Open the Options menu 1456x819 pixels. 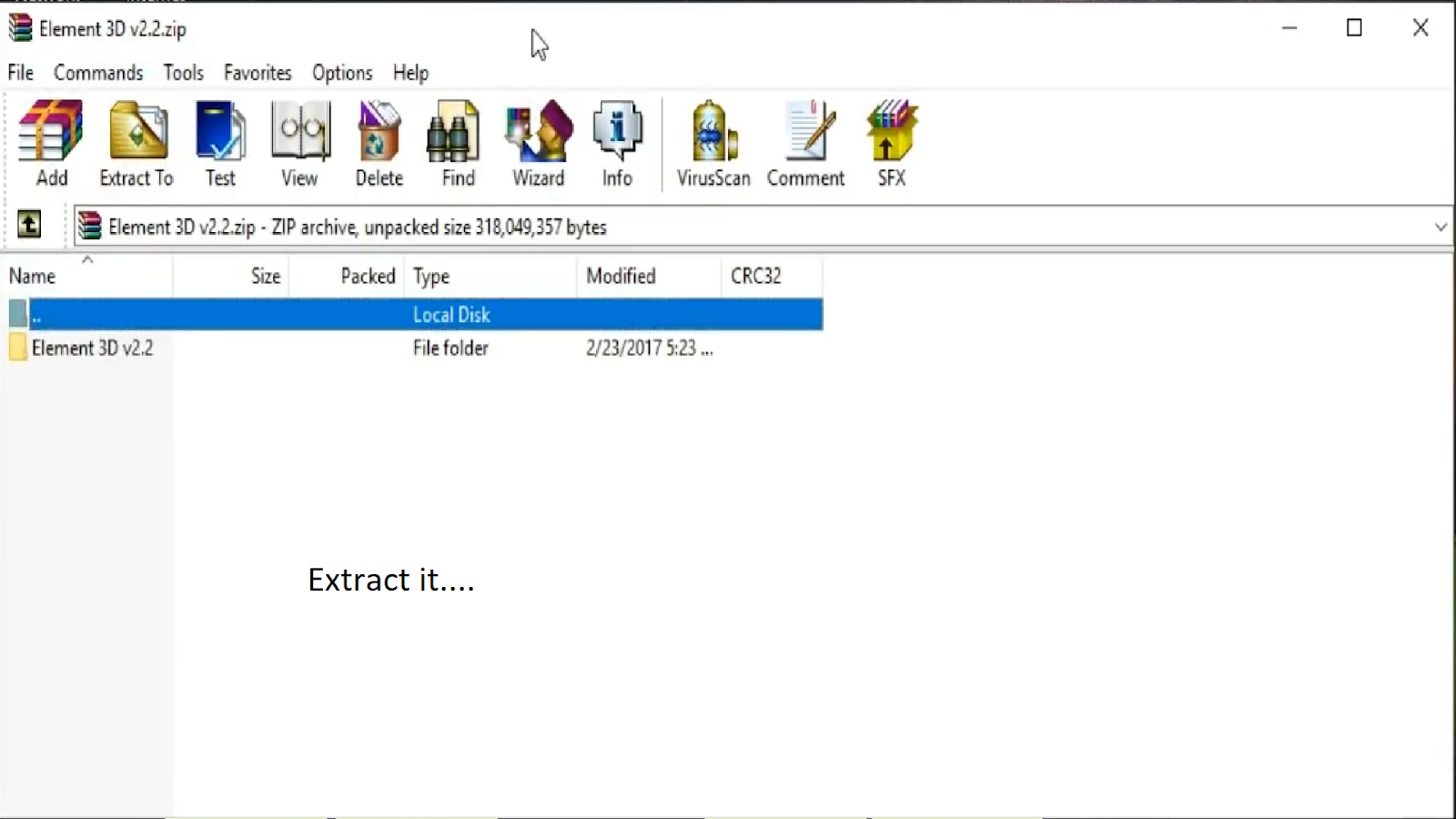(342, 73)
